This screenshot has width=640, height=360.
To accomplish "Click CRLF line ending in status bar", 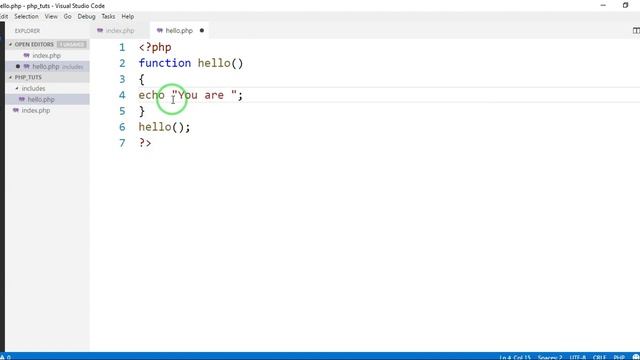I will tap(599, 357).
